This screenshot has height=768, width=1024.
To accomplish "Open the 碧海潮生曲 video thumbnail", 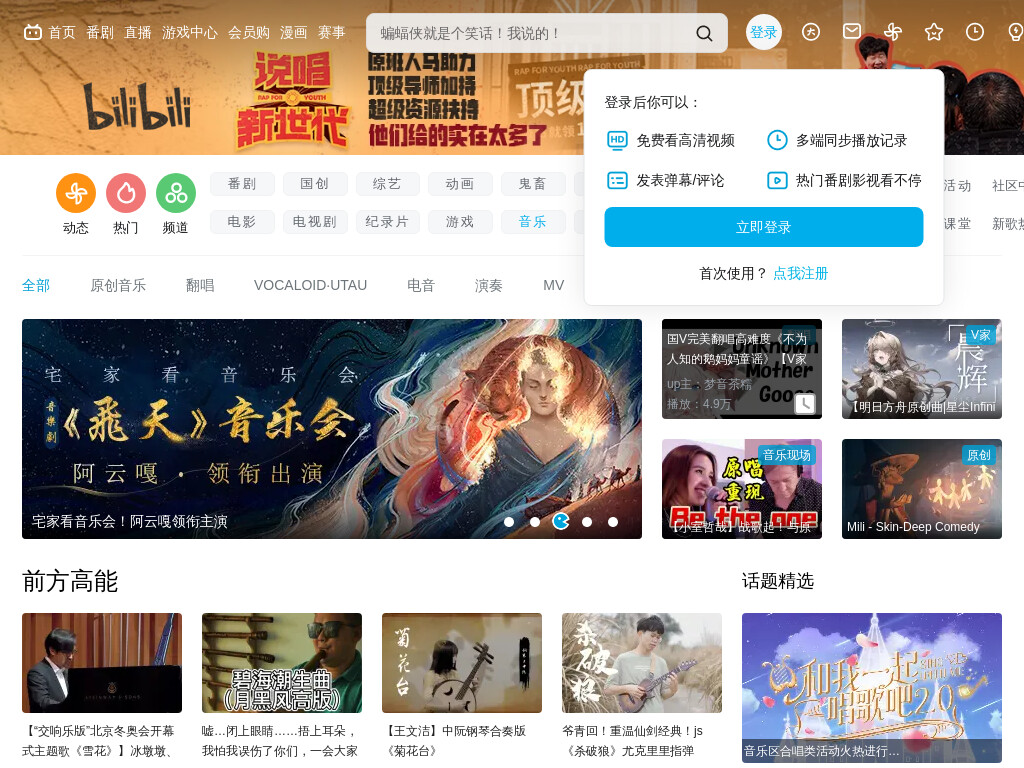I will [x=281, y=663].
